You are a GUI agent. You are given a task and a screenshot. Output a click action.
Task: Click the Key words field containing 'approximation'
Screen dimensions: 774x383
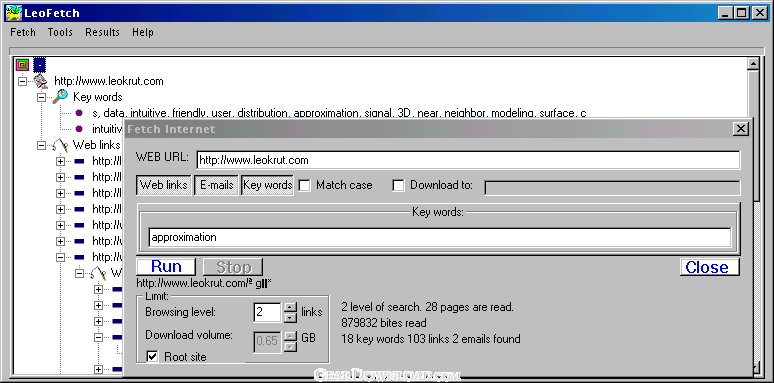[x=439, y=237]
